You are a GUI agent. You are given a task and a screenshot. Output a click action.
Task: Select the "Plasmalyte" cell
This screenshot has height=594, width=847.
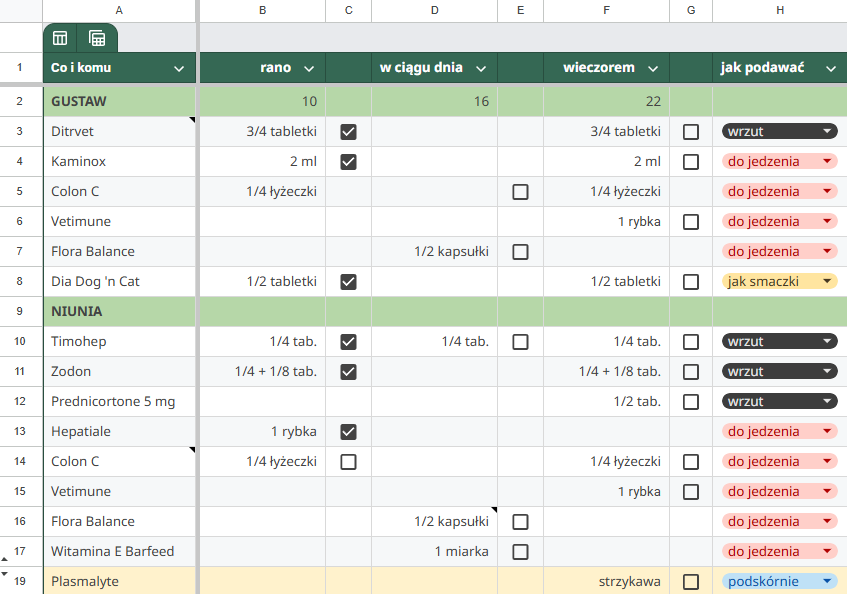coord(119,581)
